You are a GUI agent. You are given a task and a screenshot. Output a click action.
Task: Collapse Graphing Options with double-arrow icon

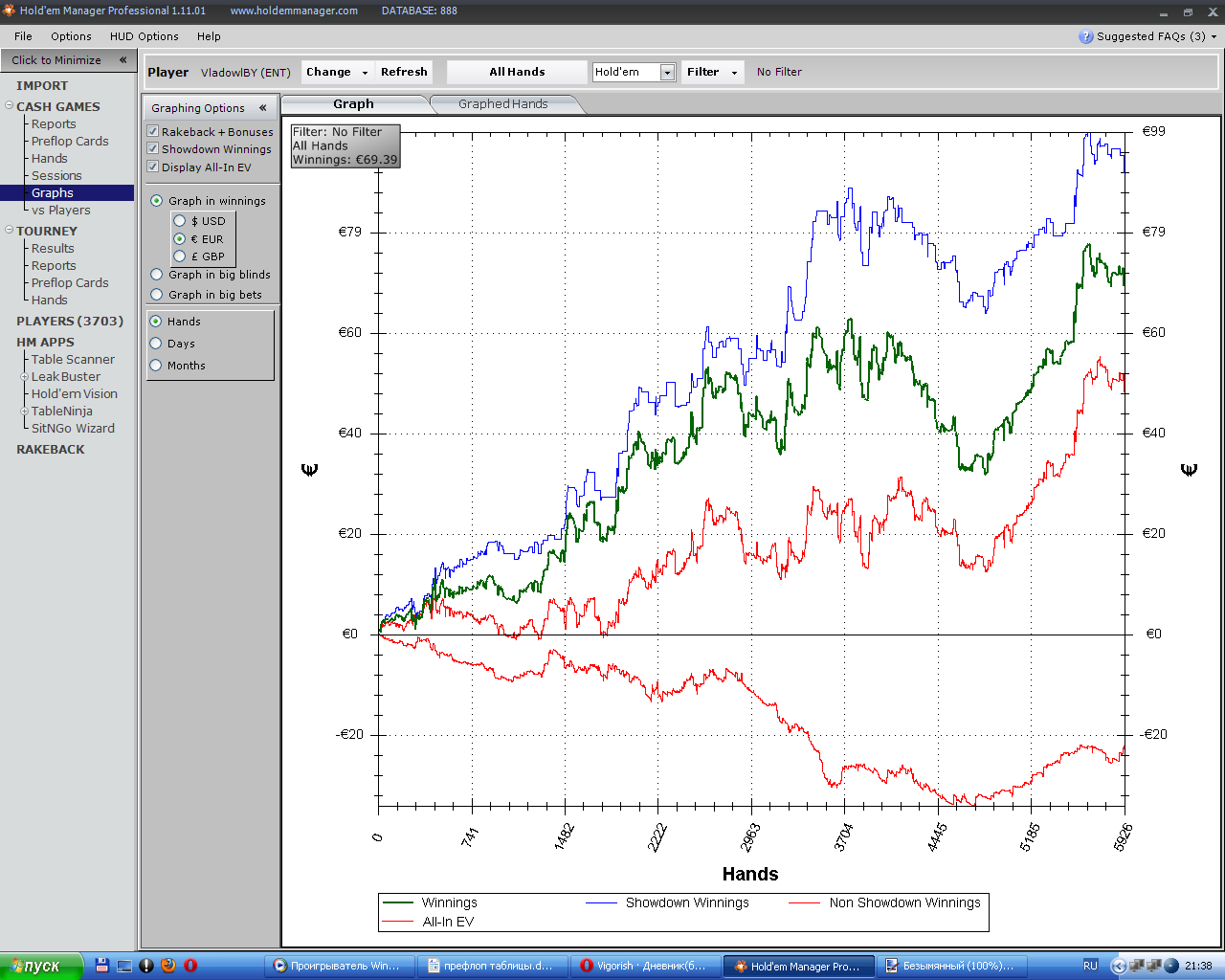(x=263, y=108)
